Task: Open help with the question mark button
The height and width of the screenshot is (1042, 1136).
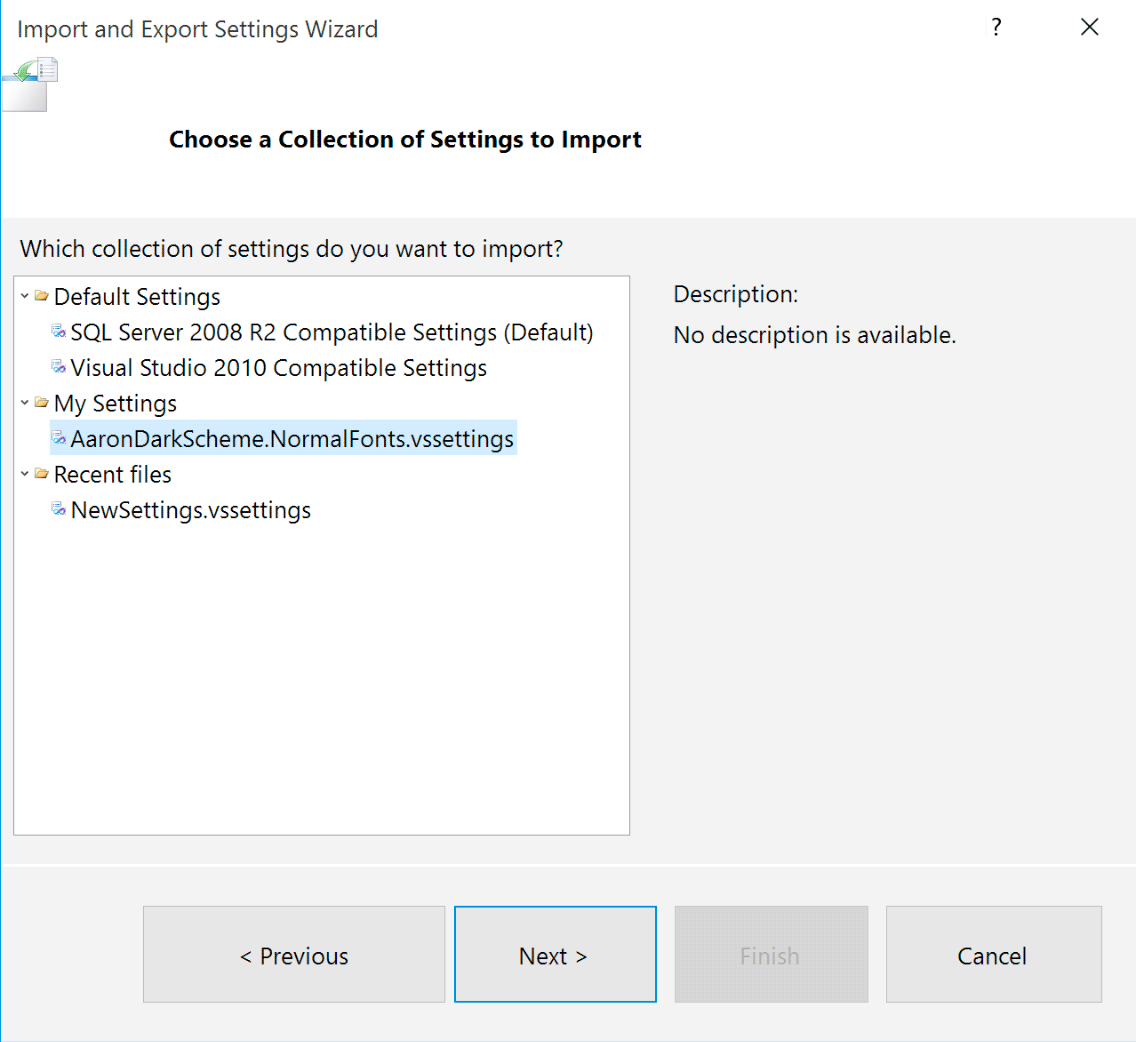Action: (x=995, y=28)
